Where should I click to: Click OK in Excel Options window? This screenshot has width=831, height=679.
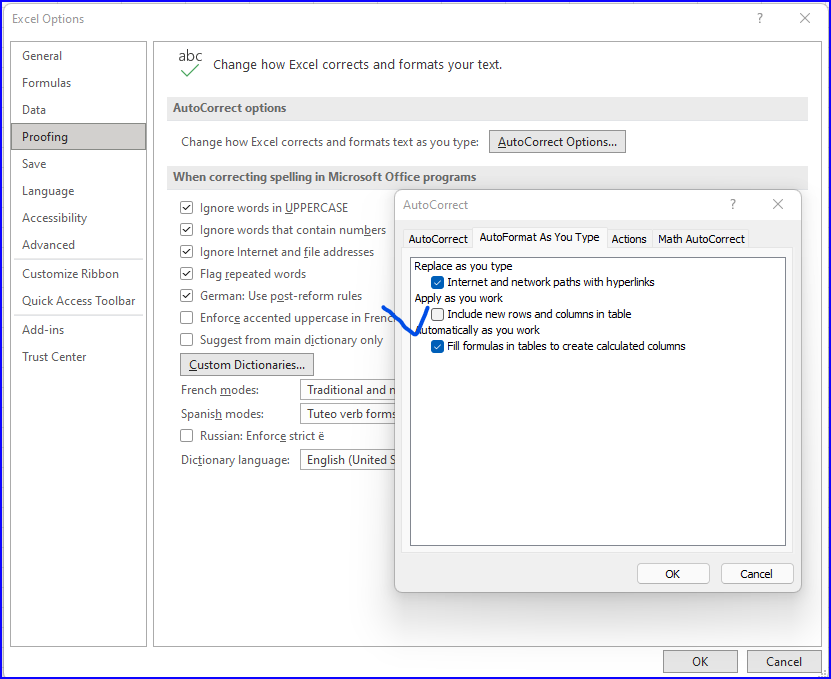tap(700, 662)
